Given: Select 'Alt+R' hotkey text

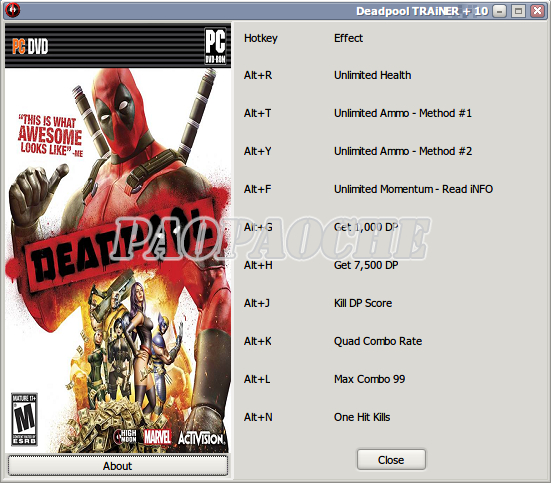Looking at the screenshot, I should point(258,75).
